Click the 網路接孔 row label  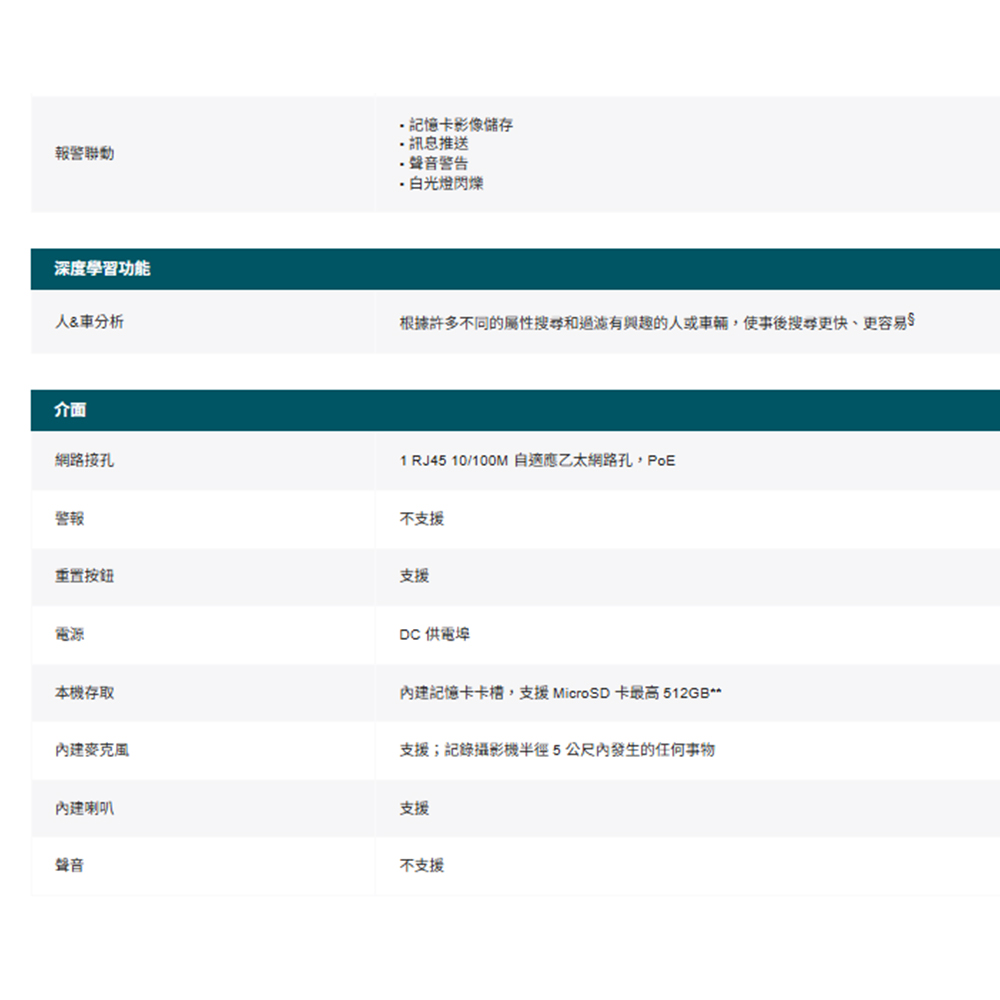[84, 461]
